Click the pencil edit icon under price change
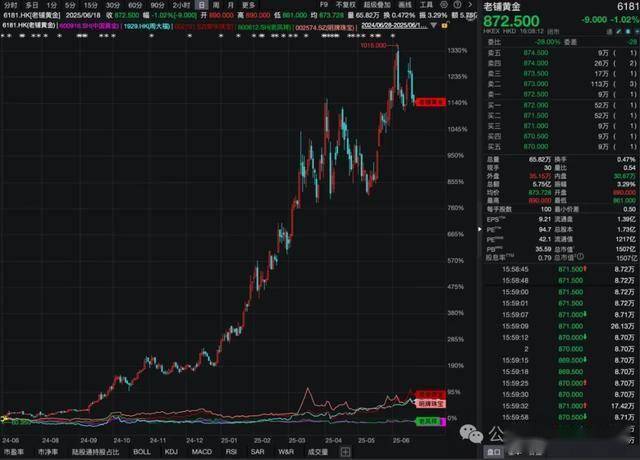Viewport: 640px width, 460px height. coord(619,31)
